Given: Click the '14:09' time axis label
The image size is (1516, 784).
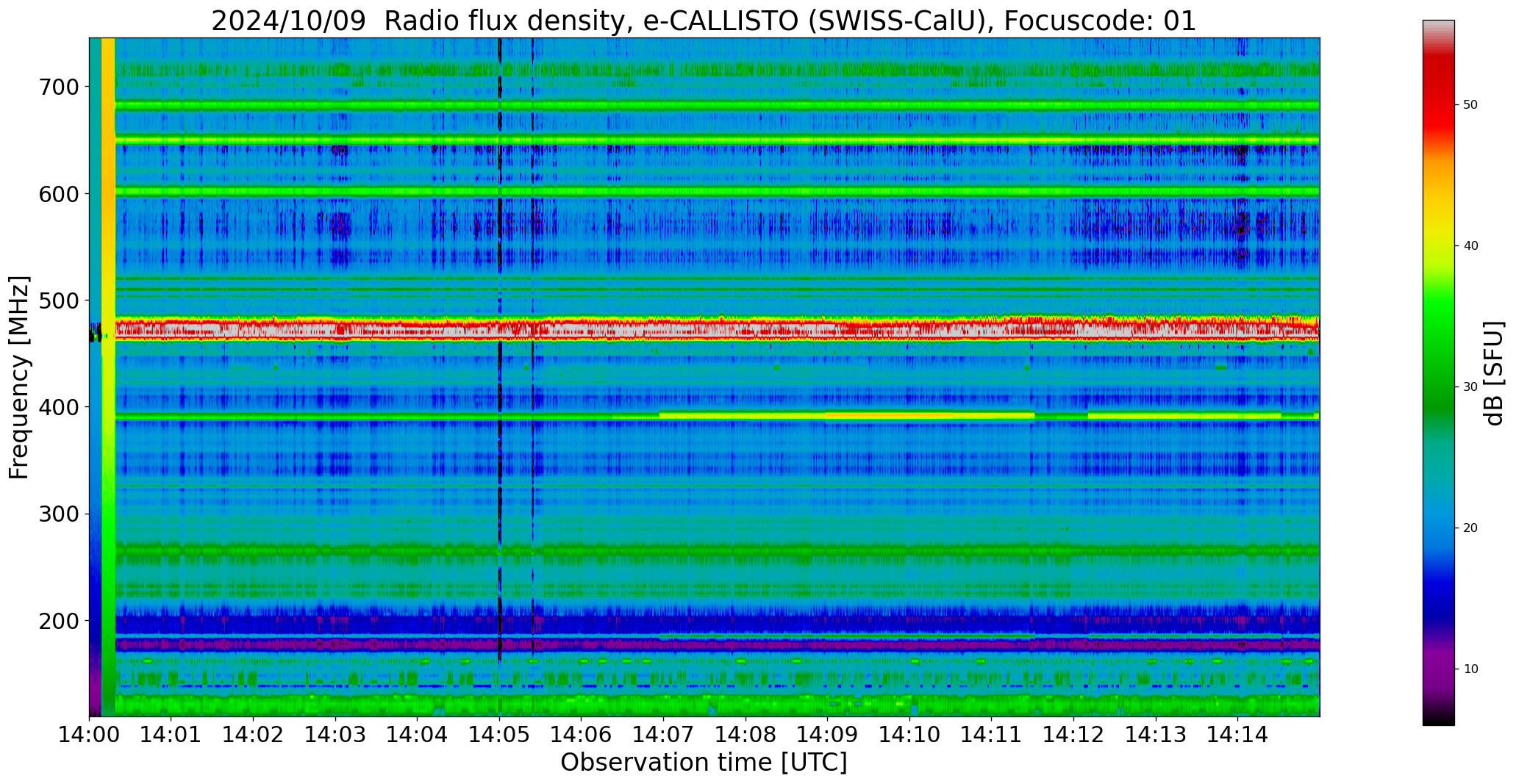Looking at the screenshot, I should (827, 733).
